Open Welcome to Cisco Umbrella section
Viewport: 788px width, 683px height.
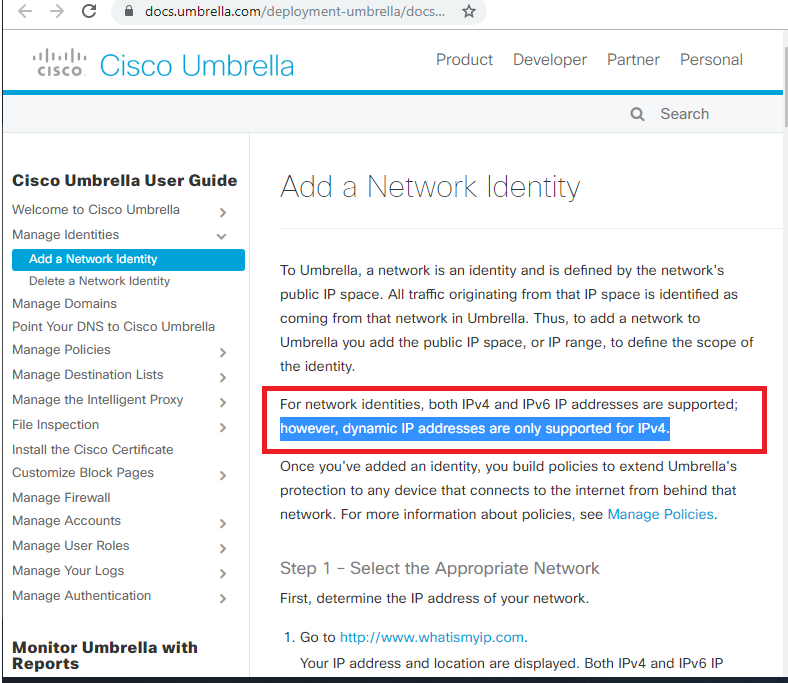tap(95, 210)
